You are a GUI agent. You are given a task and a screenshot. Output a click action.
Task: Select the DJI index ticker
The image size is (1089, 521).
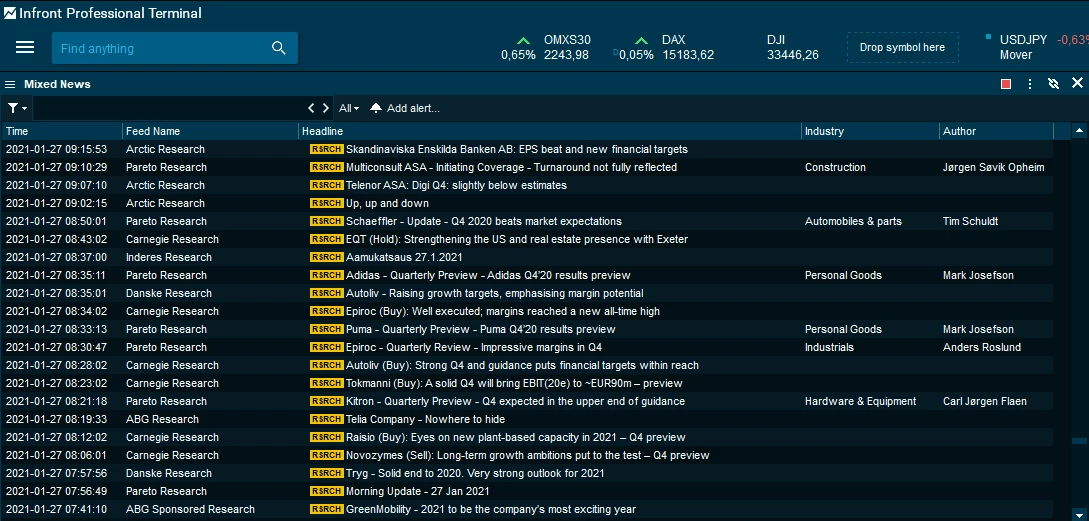(792, 47)
